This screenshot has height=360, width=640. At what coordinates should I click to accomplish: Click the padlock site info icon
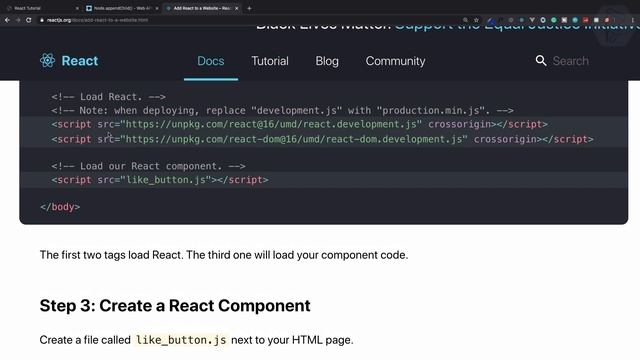click(42, 20)
